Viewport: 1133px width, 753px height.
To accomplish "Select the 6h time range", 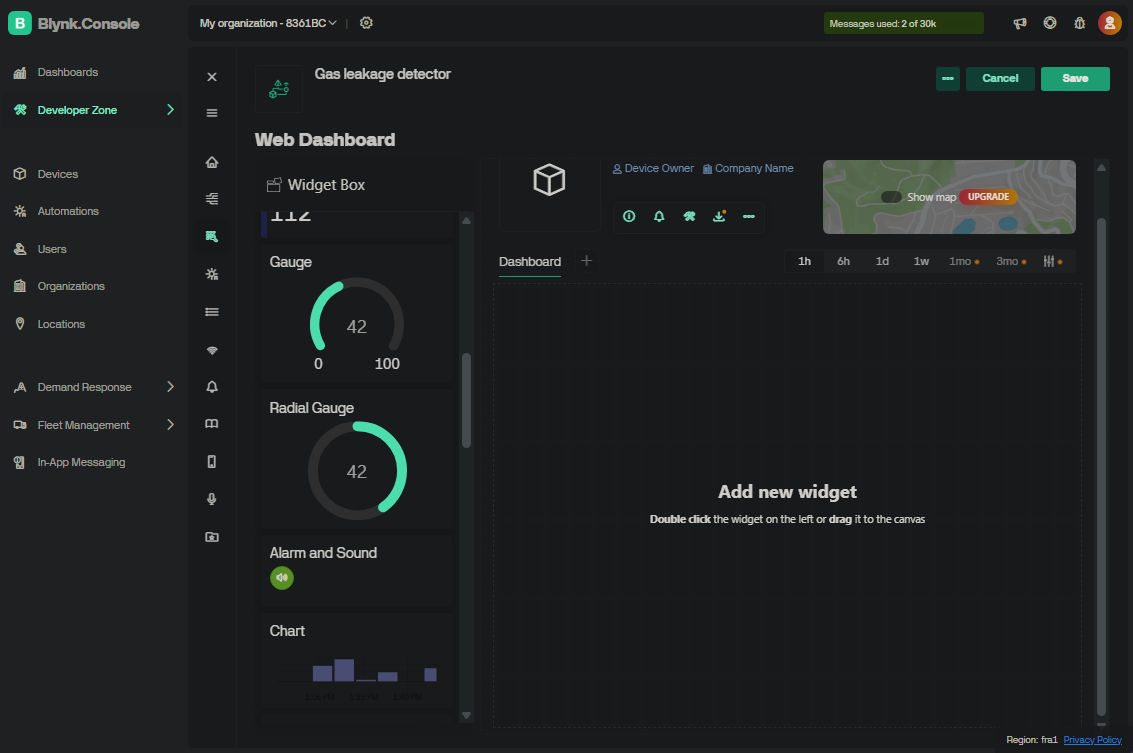I will [843, 261].
